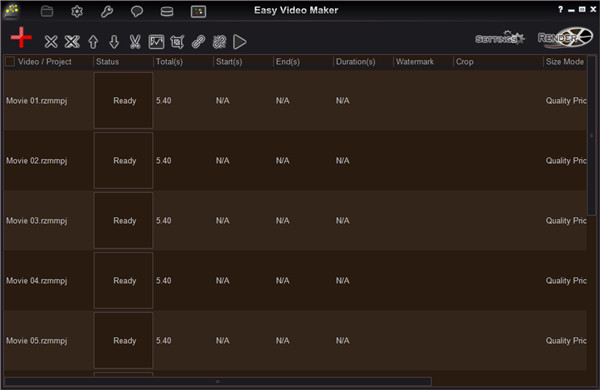Image resolution: width=600 pixels, height=390 pixels.
Task: Remove selected item with single X icon
Action: 51,42
